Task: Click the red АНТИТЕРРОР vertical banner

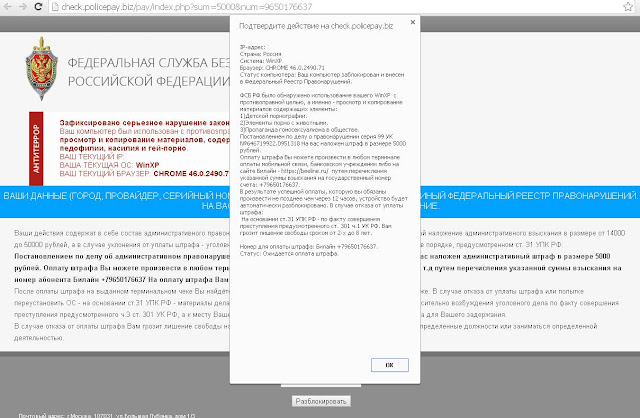Action: coord(36,149)
